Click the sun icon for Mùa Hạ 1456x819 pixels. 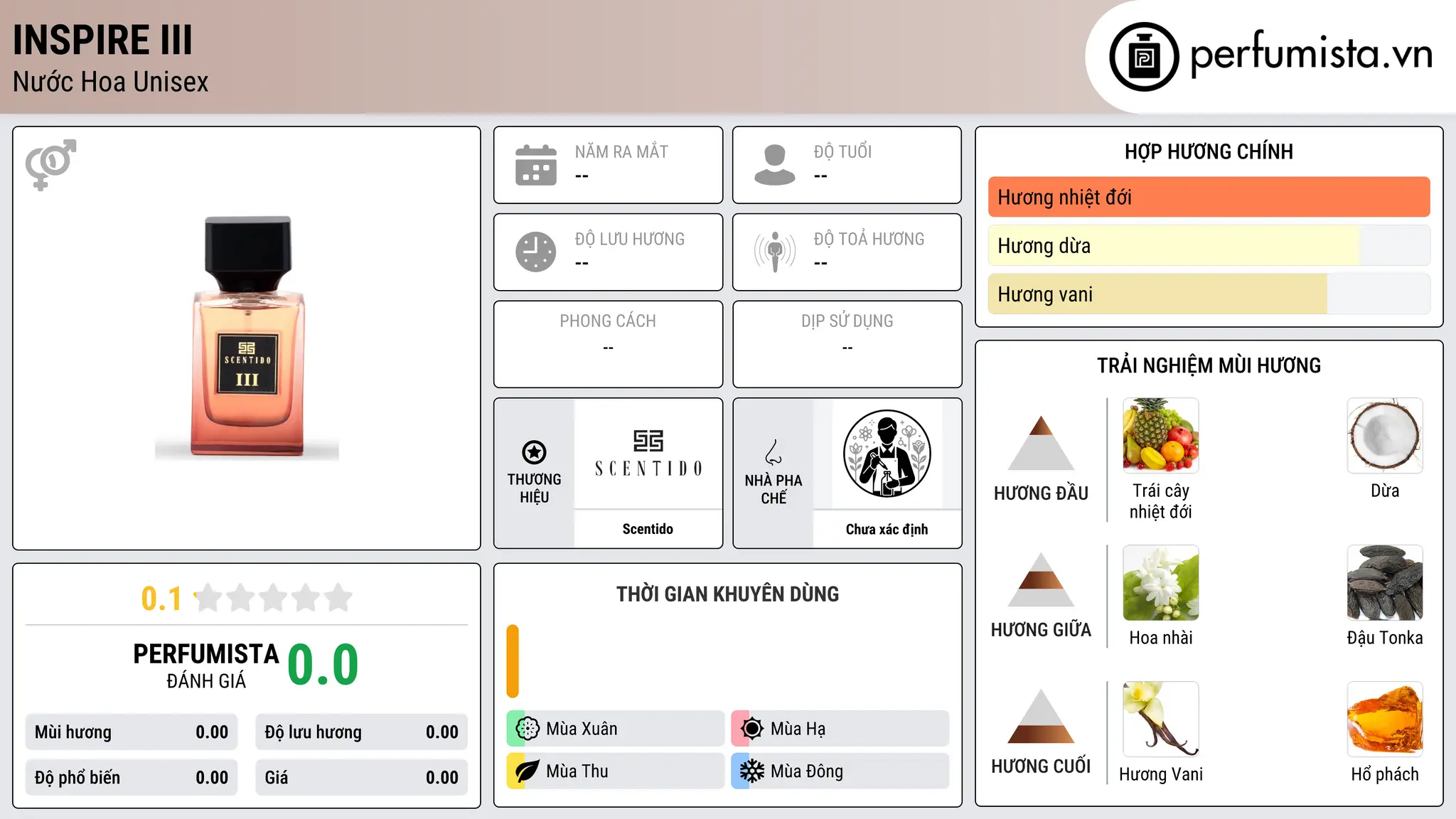point(751,729)
